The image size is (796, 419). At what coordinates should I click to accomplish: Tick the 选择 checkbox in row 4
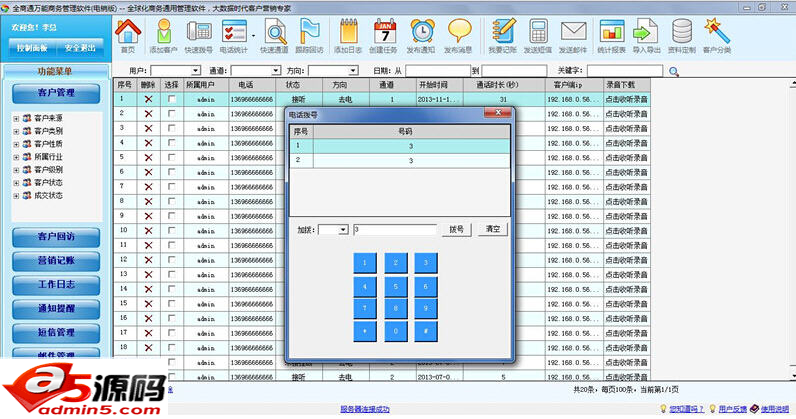point(172,143)
